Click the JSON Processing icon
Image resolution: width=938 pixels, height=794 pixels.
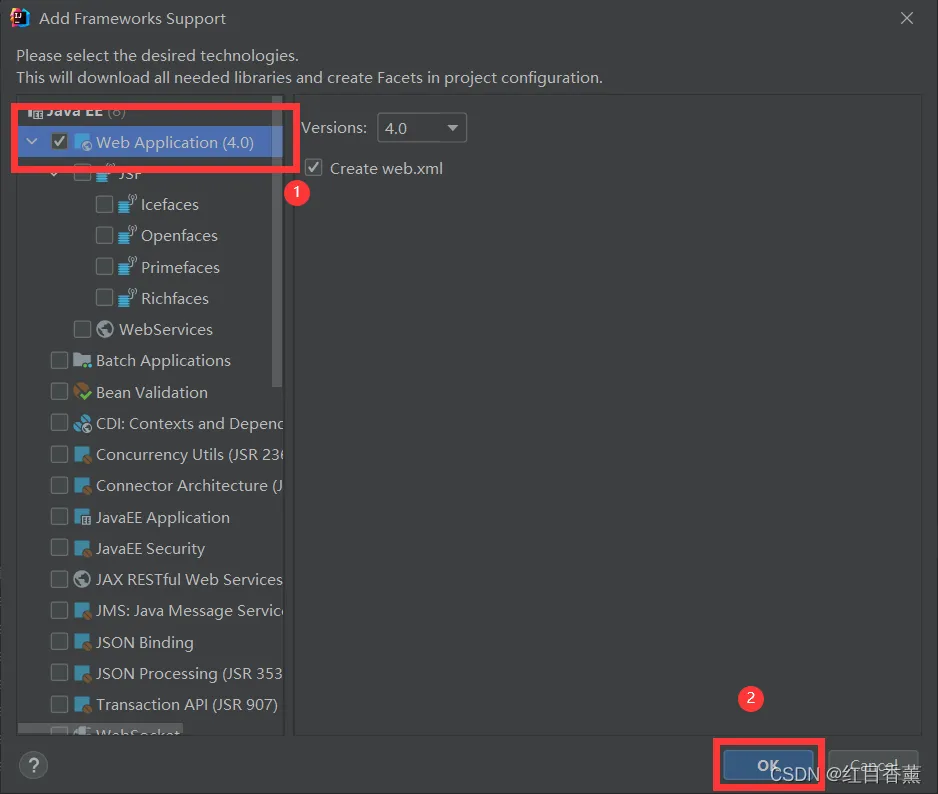[x=82, y=673]
